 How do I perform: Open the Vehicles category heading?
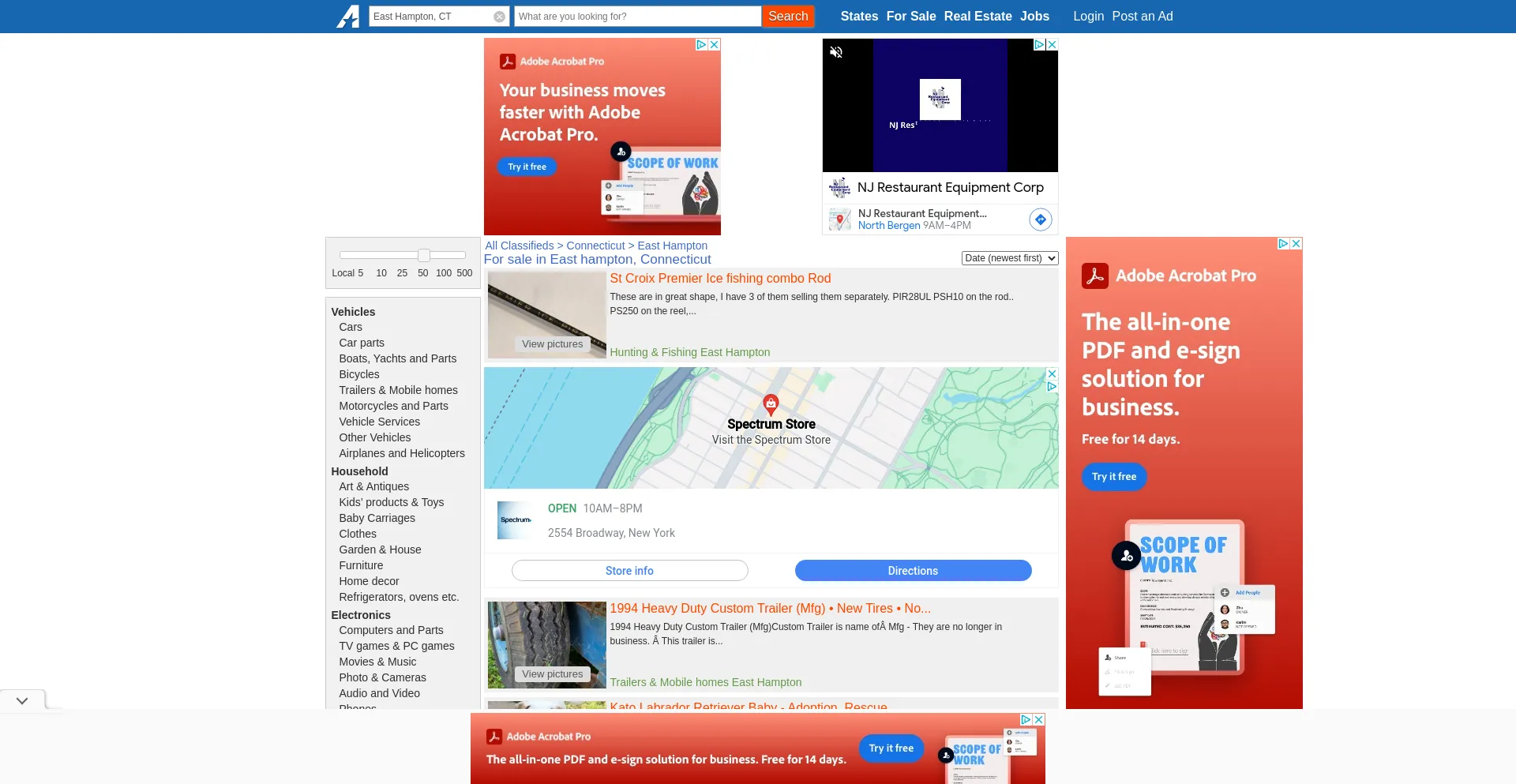pos(353,312)
